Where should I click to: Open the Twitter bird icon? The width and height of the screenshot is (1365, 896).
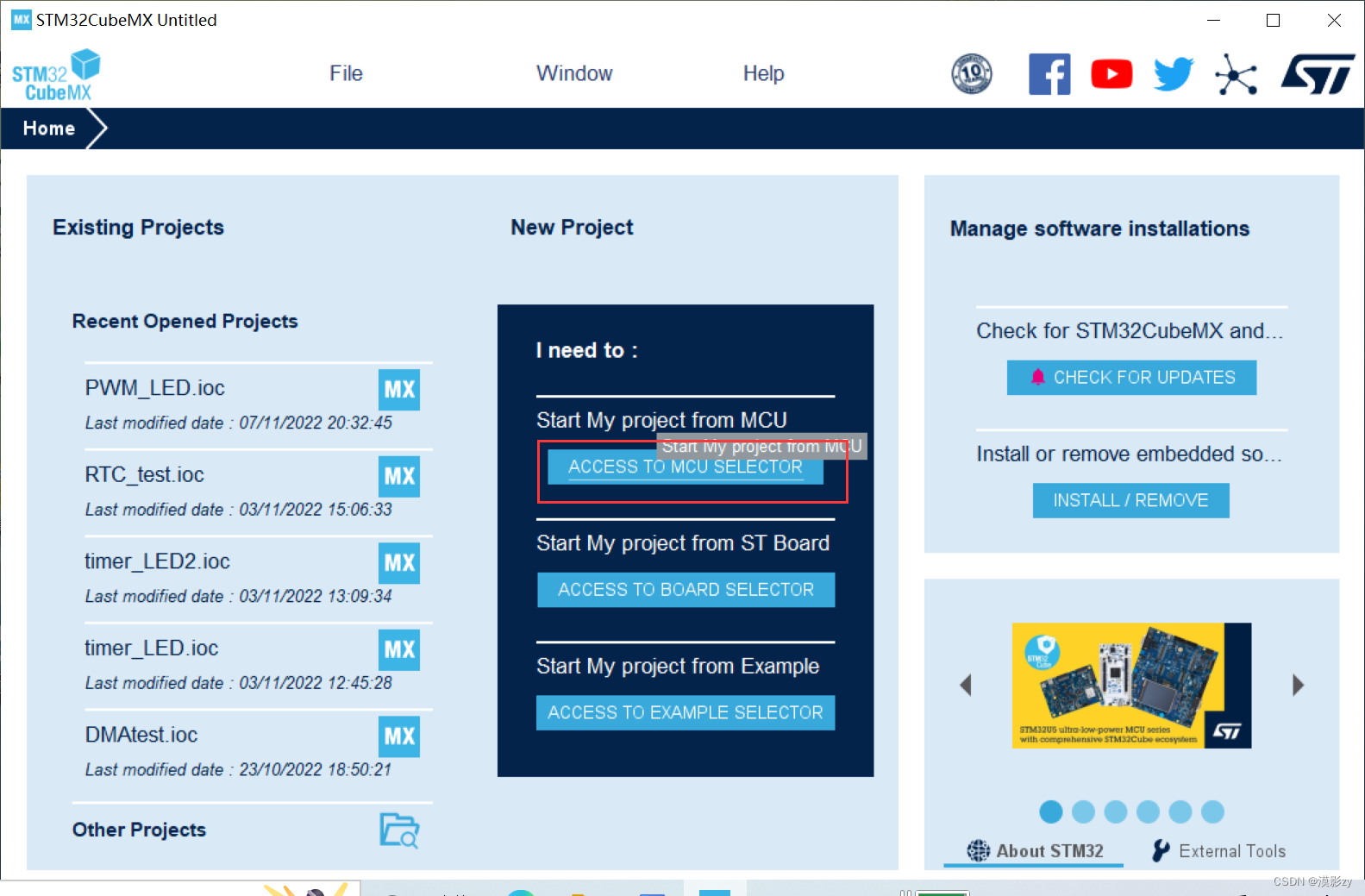point(1174,74)
